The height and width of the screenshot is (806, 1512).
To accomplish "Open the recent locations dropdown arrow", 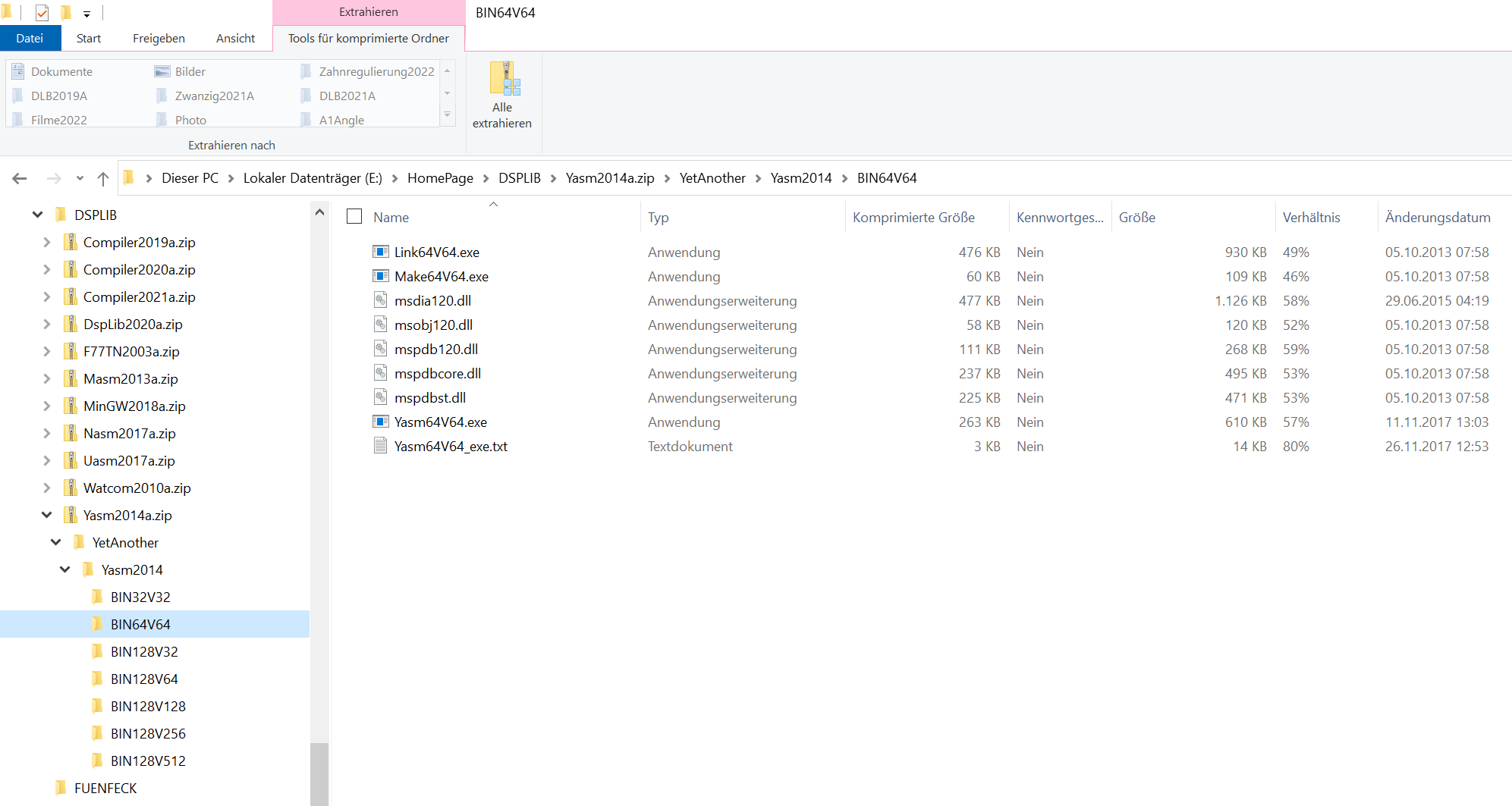I will click(x=80, y=178).
